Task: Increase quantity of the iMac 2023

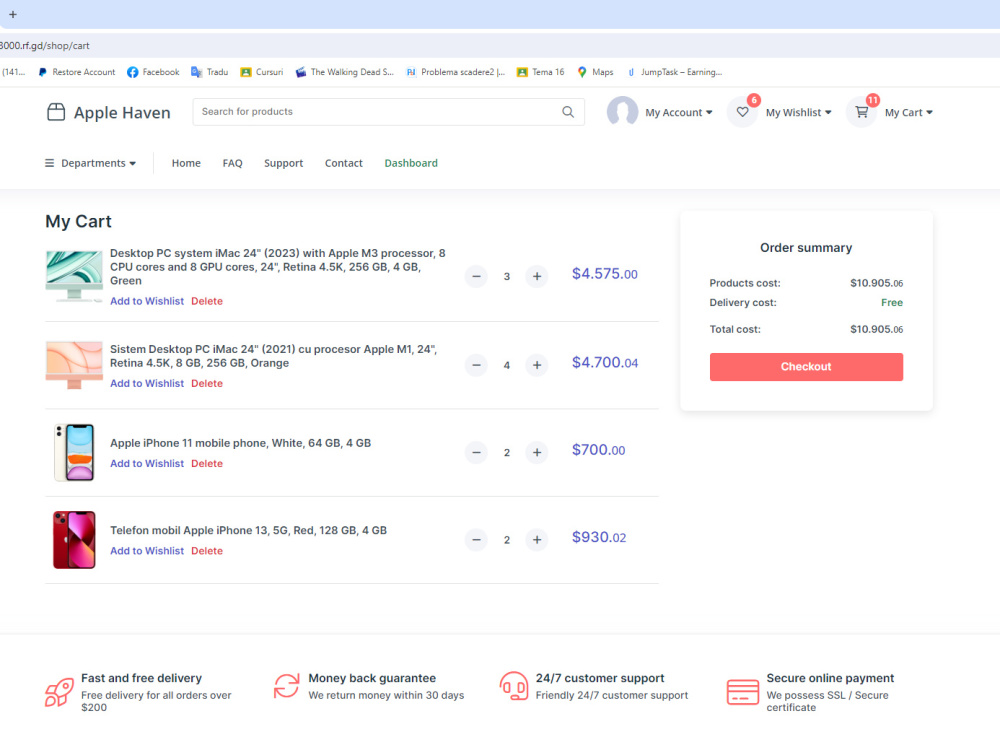Action: 537,276
